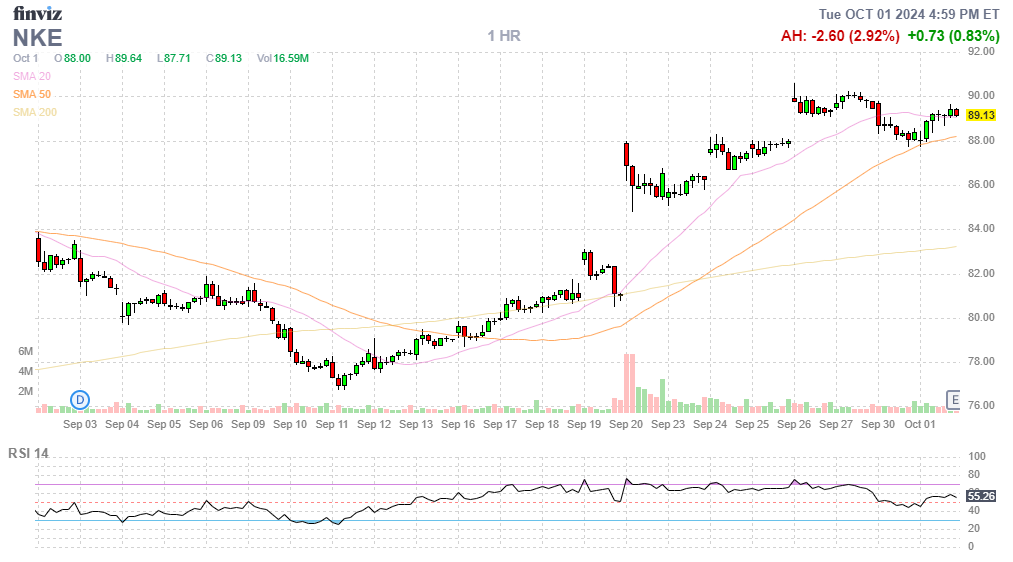Open the 1 HR timeframe selector
The height and width of the screenshot is (562, 1013).
[x=504, y=36]
